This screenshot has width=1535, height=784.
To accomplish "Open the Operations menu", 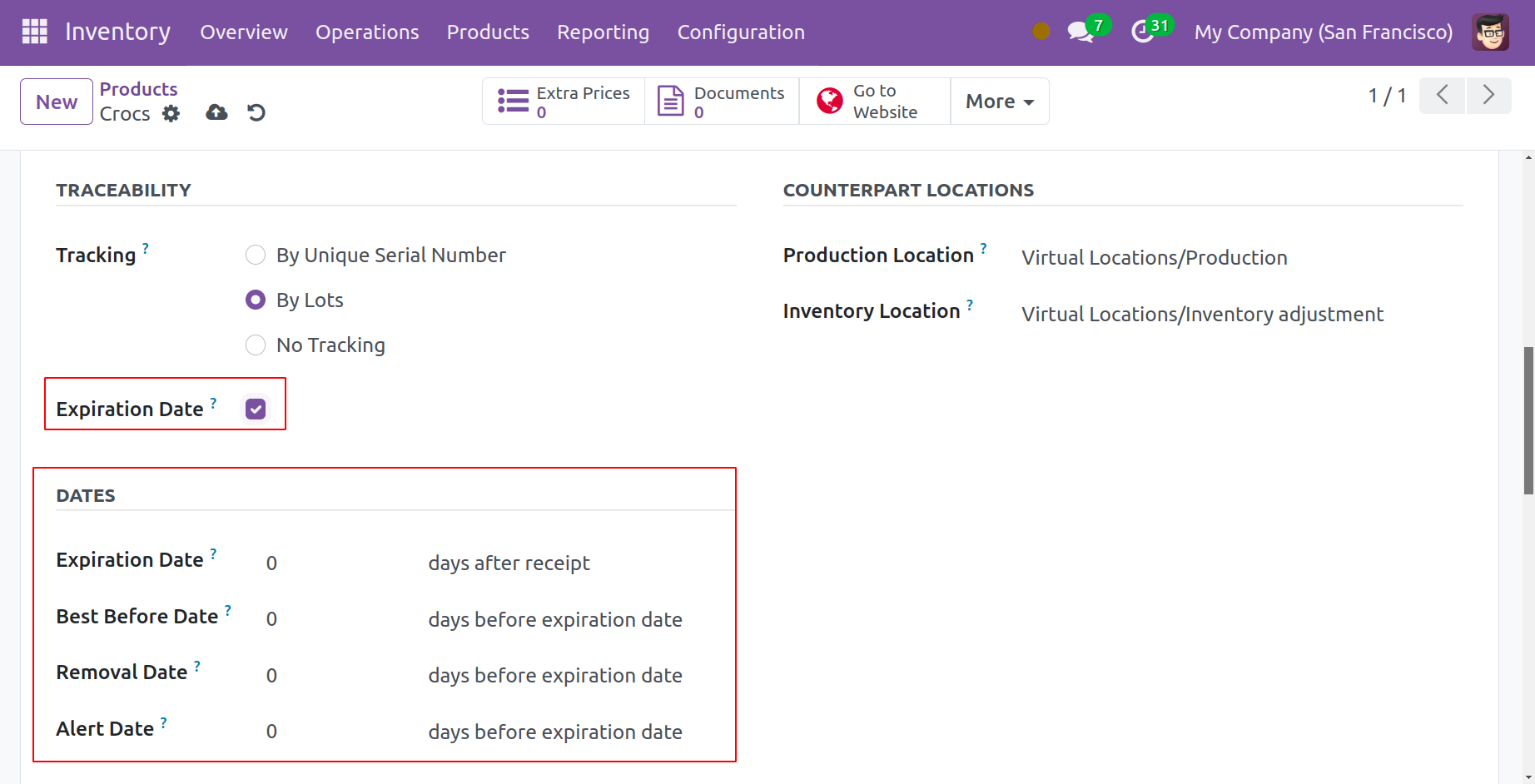I will pos(367,32).
